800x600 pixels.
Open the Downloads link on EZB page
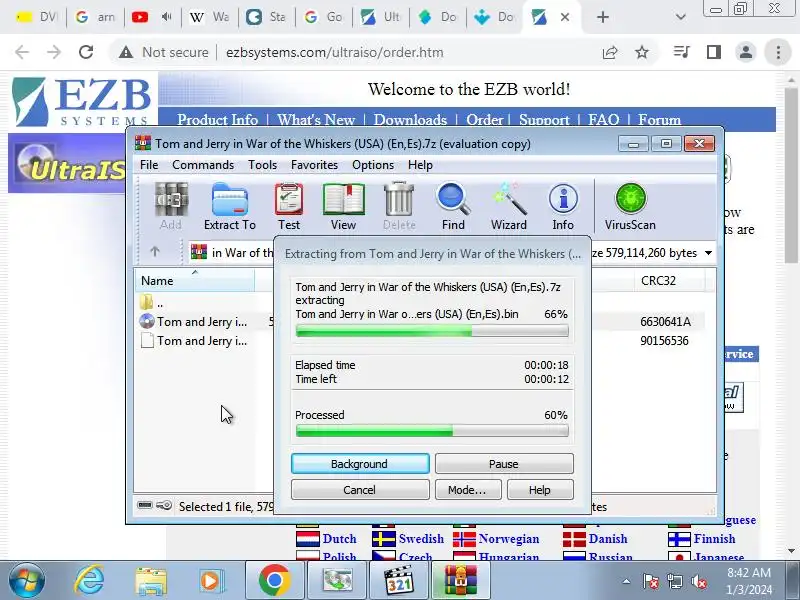(410, 119)
